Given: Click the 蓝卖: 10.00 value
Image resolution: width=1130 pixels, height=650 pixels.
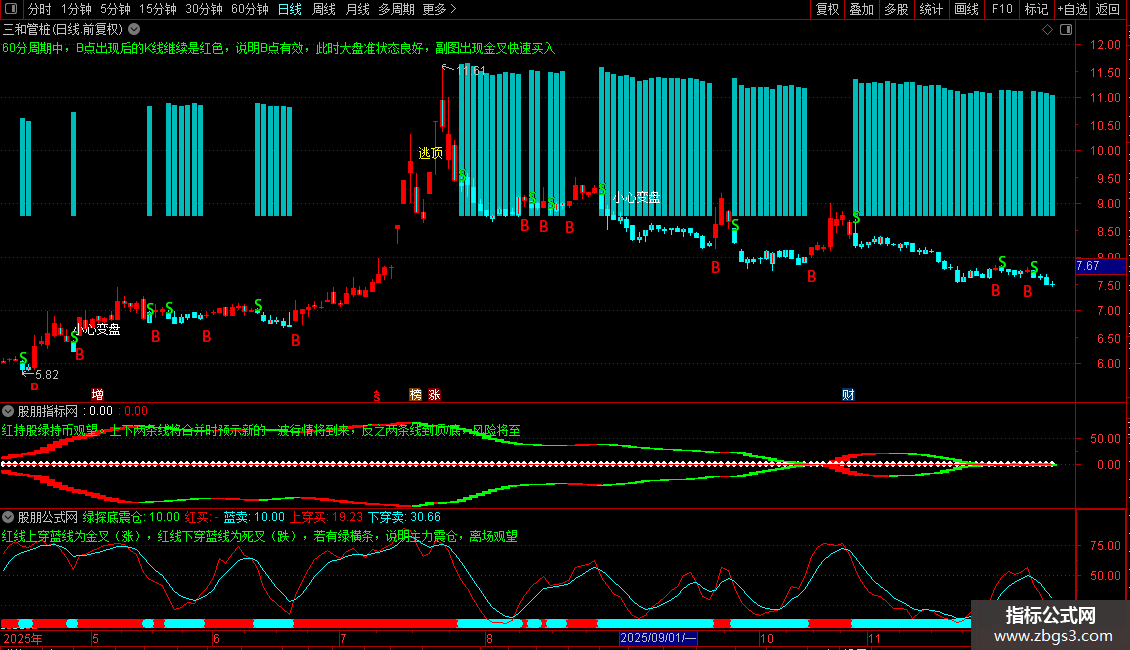Looking at the screenshot, I should [254, 517].
